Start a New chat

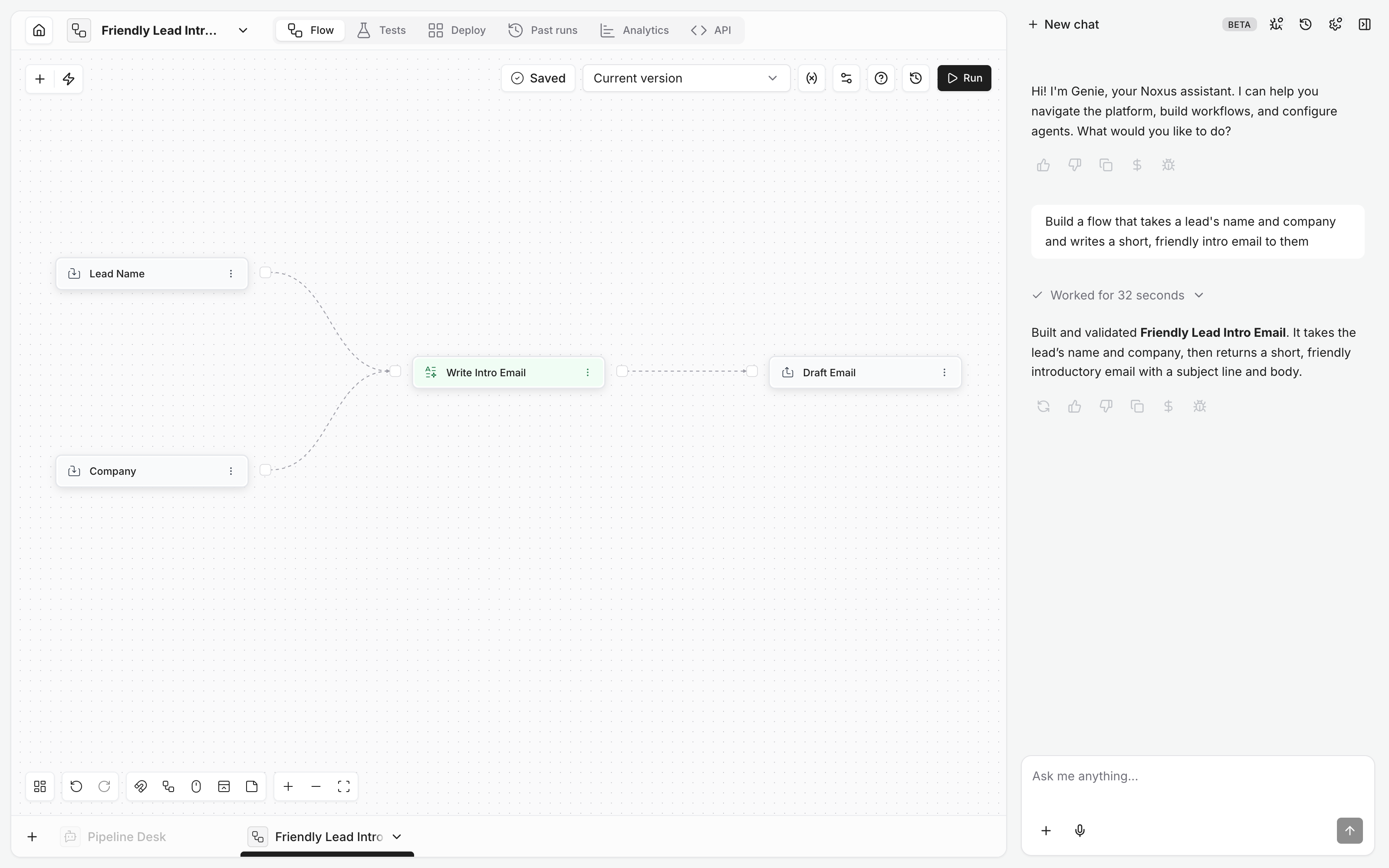[1063, 24]
